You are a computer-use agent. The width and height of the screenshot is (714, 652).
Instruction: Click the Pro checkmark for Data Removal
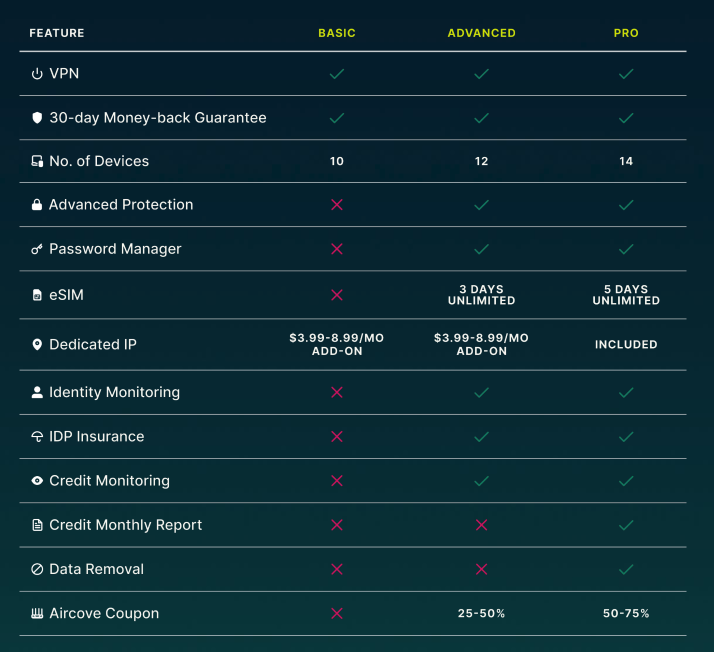coord(626,569)
